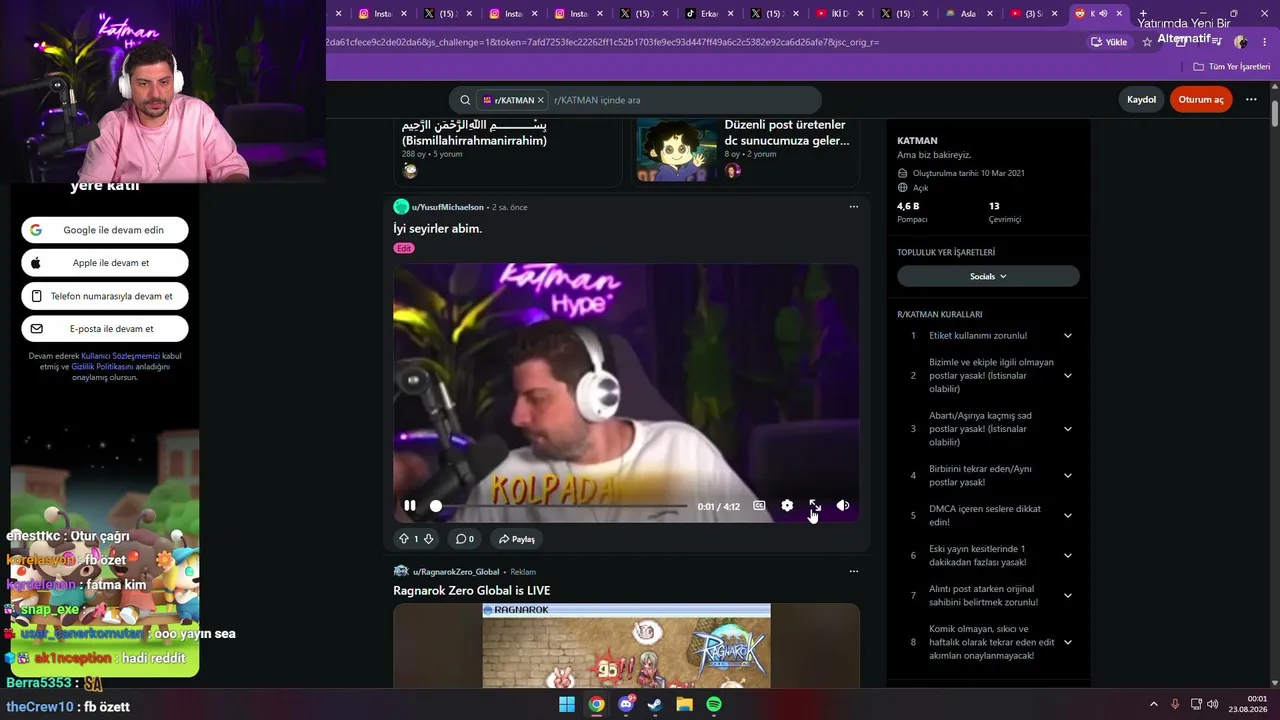
Task: Click the system tray speaker volume icon
Action: tap(1212, 704)
